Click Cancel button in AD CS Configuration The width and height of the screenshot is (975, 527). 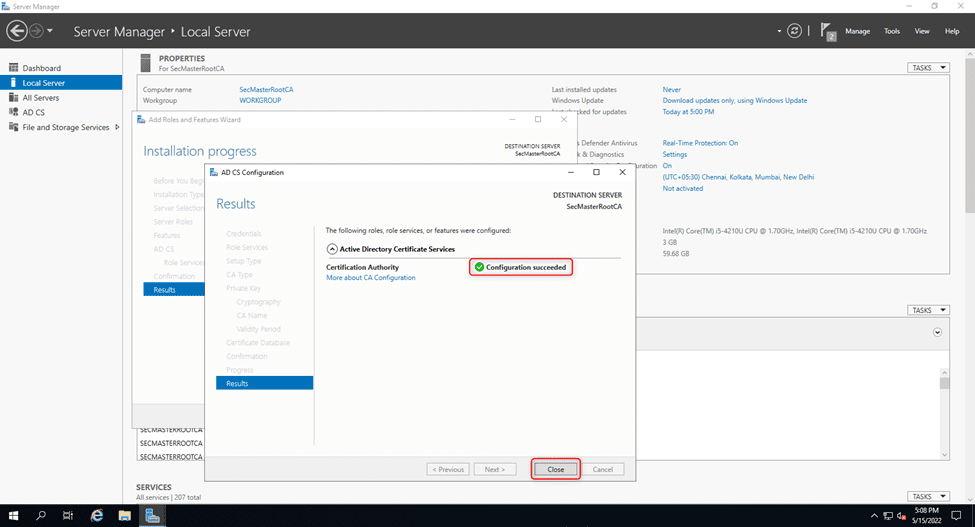603,469
